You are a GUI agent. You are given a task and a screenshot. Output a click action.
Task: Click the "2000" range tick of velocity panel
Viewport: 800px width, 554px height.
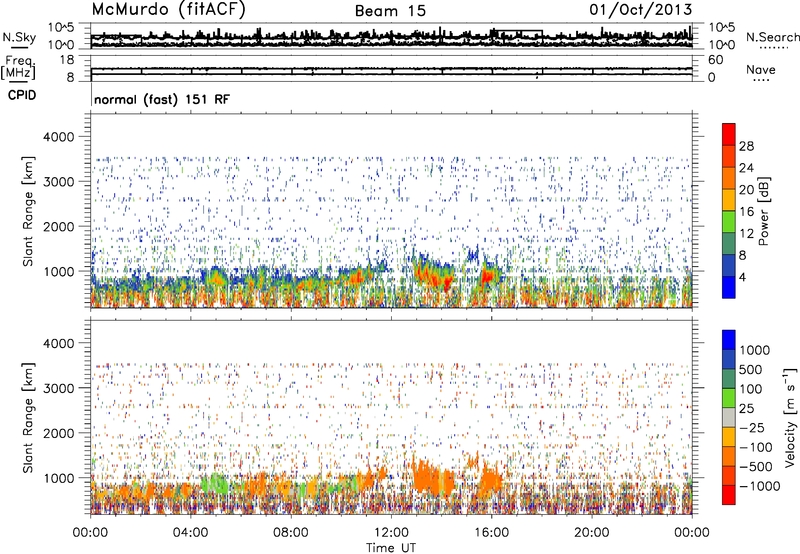(59, 433)
